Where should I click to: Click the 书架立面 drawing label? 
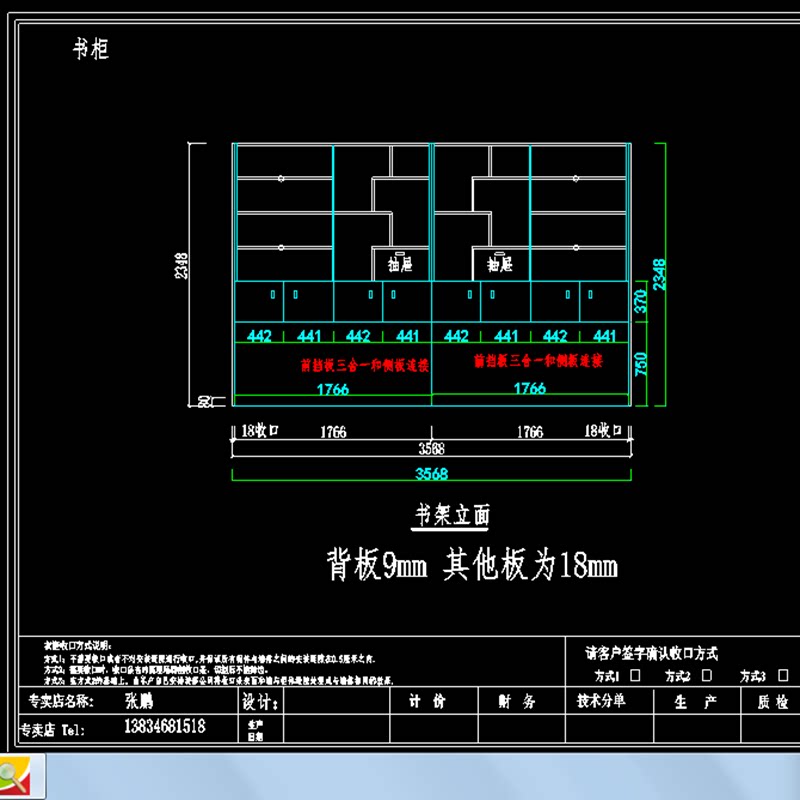(453, 516)
